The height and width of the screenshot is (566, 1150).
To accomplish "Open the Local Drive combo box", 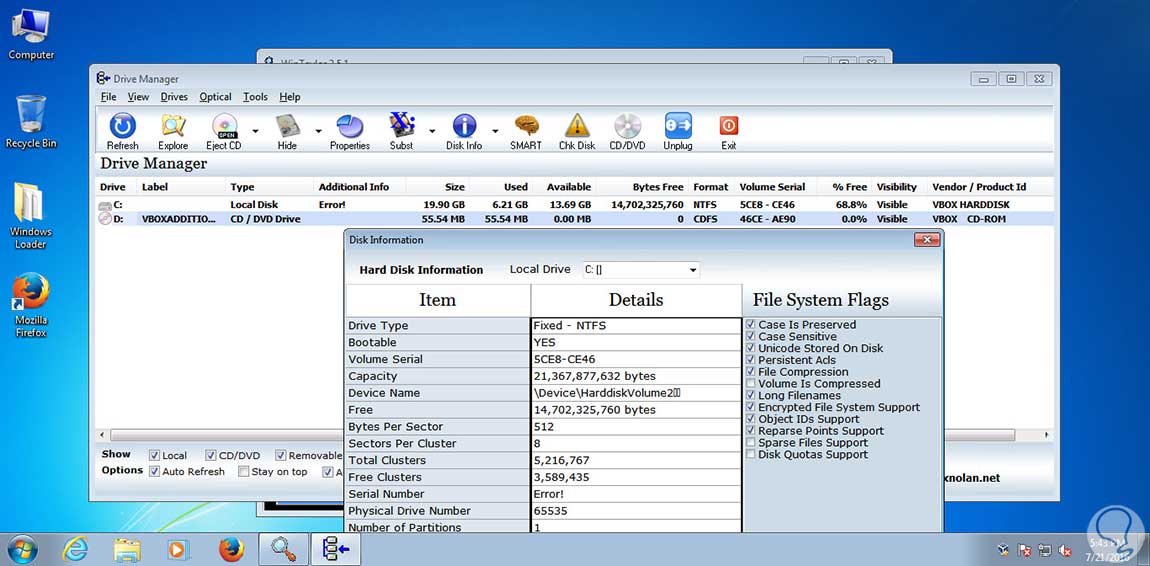I will [641, 270].
